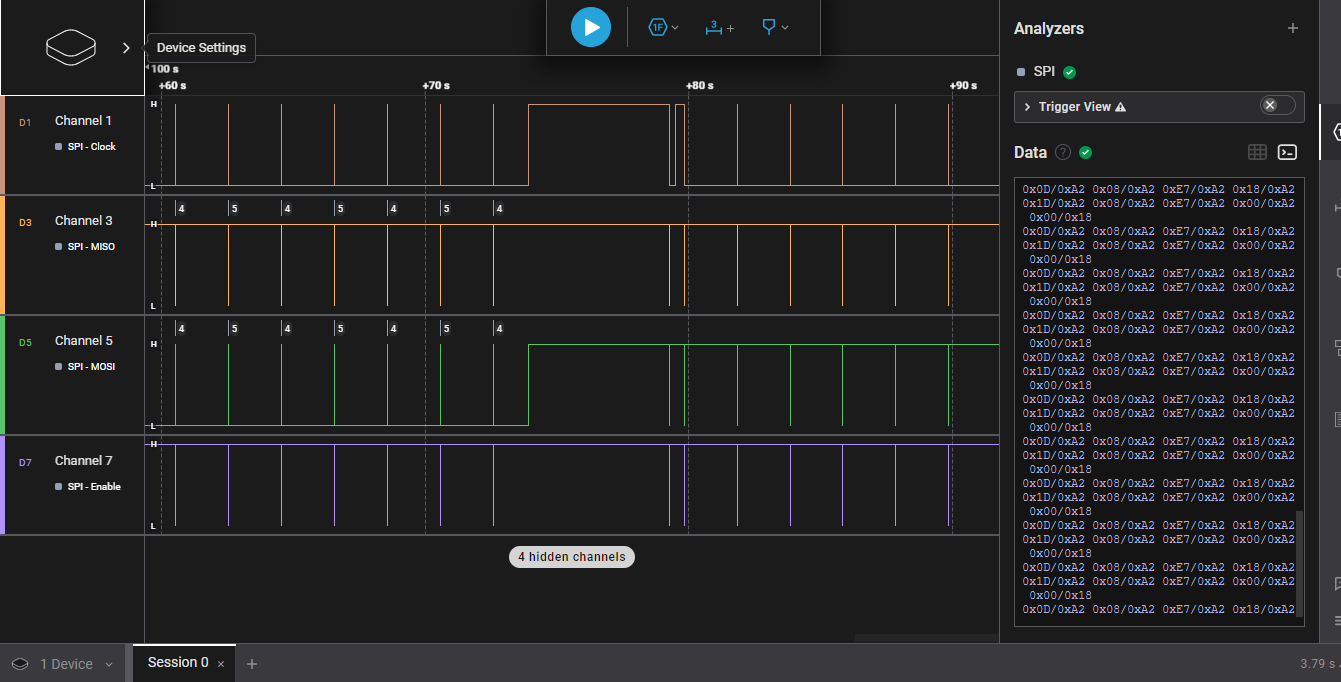Switch Data panel to terminal view

(1288, 152)
